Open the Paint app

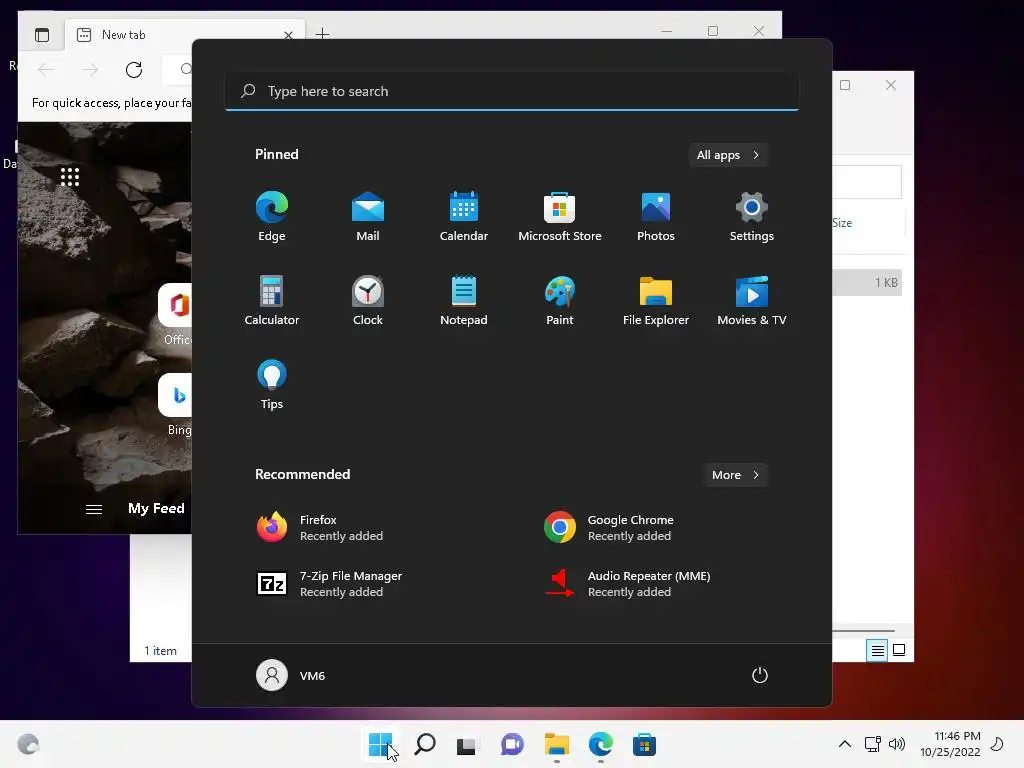coord(560,300)
